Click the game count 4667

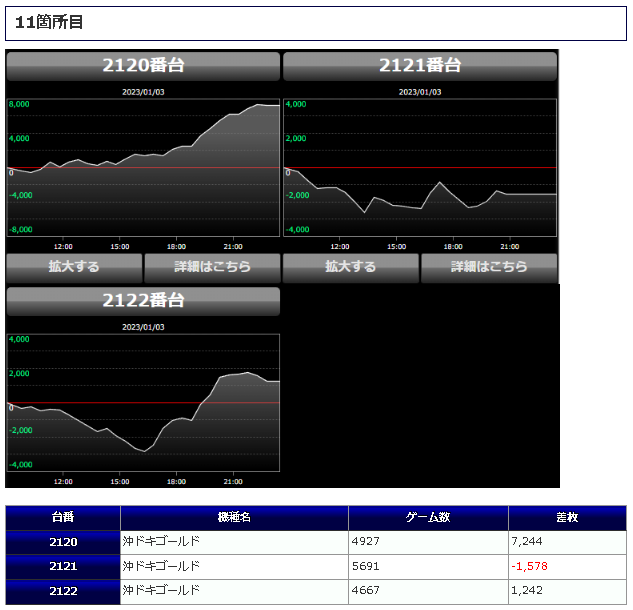[x=365, y=591]
